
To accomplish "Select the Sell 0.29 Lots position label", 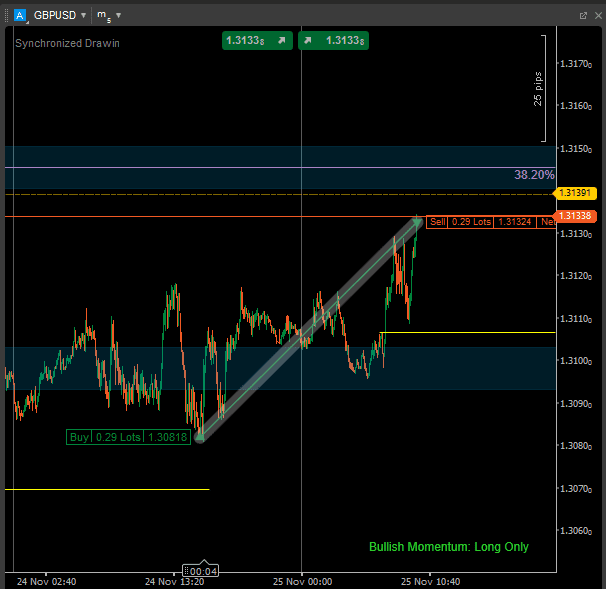I will [491, 222].
